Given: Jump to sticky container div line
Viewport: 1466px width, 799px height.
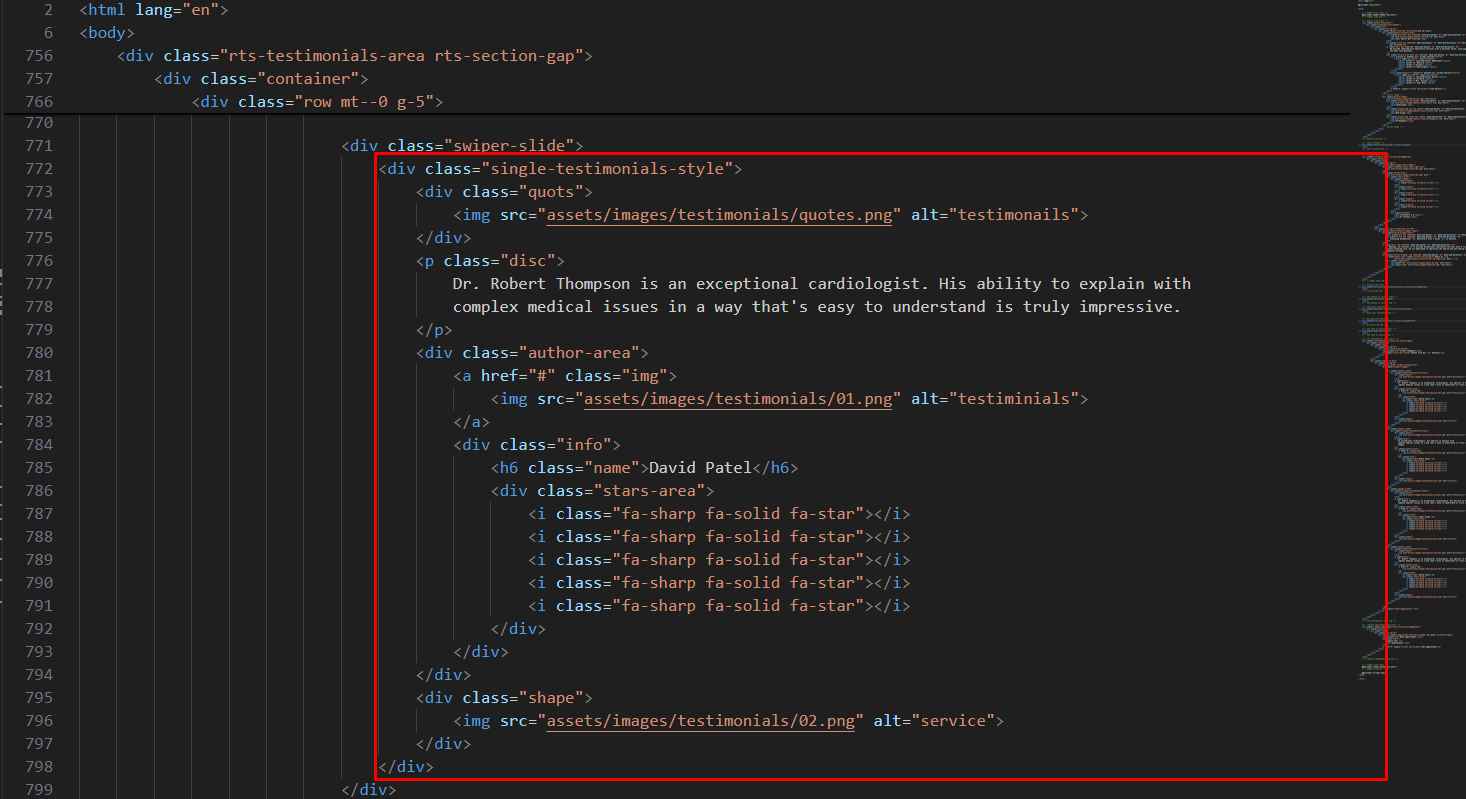Looking at the screenshot, I should tap(262, 80).
